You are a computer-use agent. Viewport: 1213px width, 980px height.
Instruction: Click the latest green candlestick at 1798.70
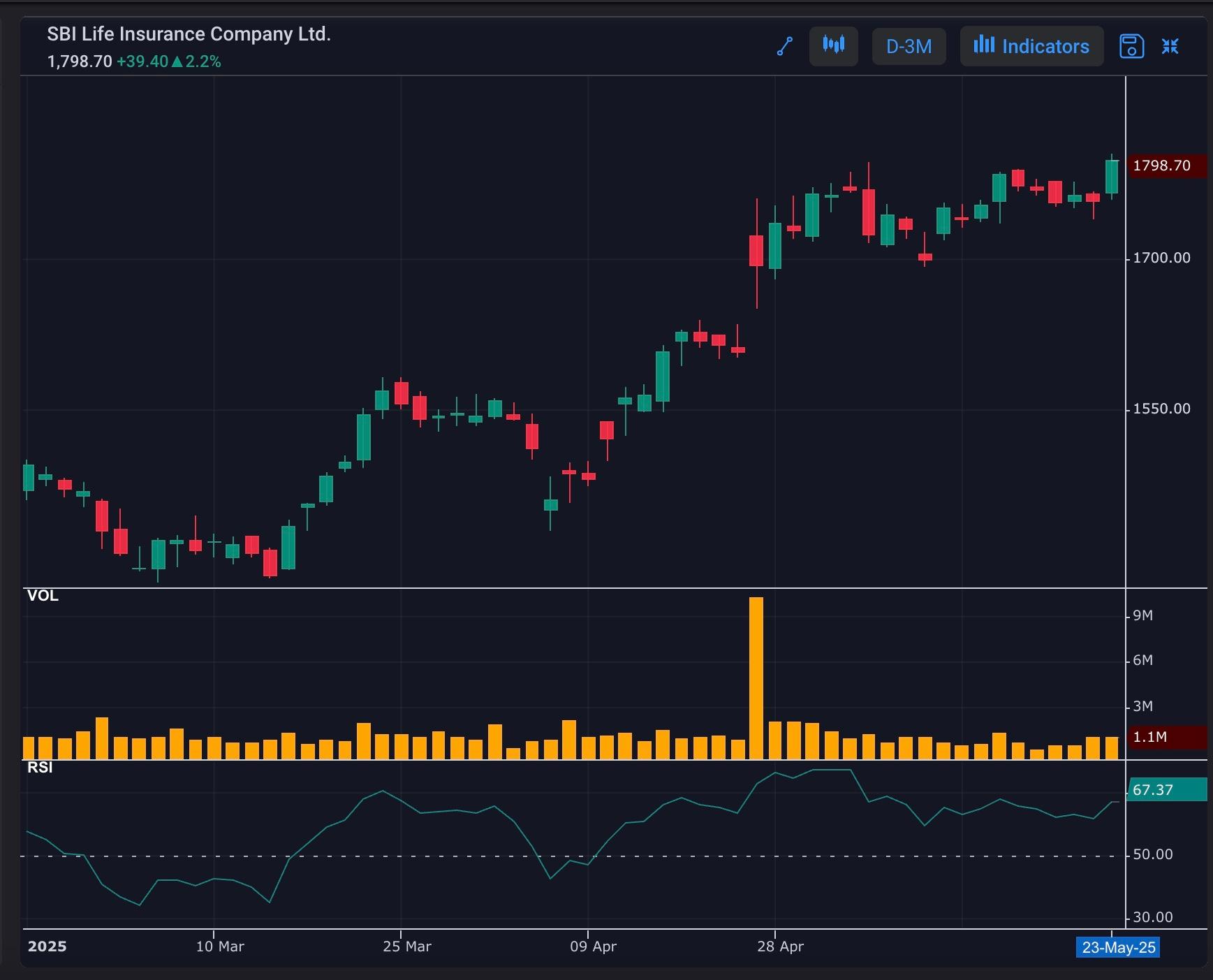tap(1112, 177)
